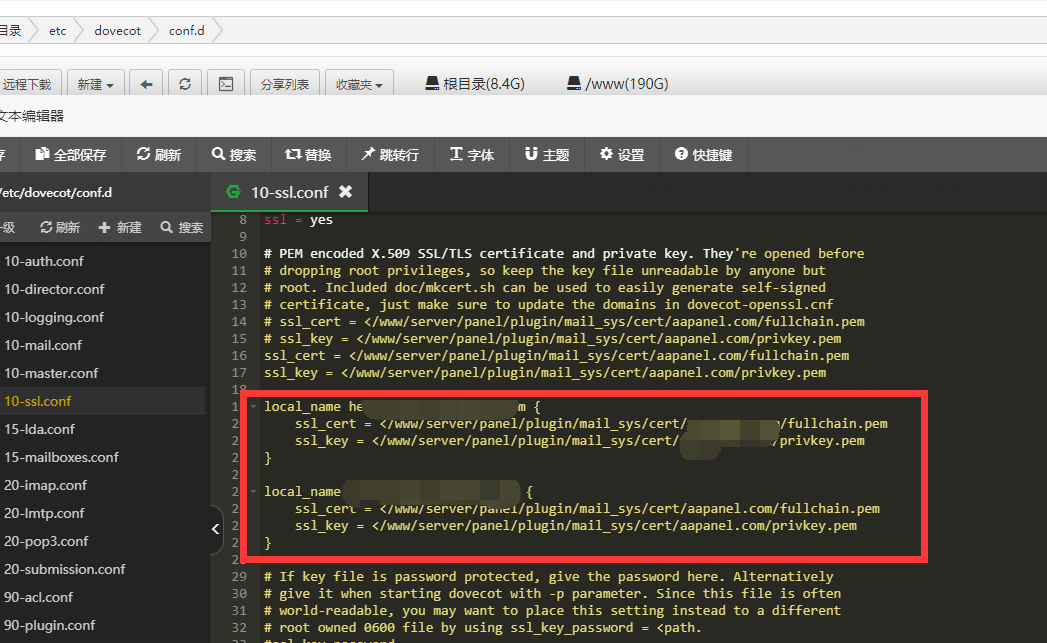Collapse the sidebar with the left chevron handle
This screenshot has width=1047, height=643.
tap(216, 529)
